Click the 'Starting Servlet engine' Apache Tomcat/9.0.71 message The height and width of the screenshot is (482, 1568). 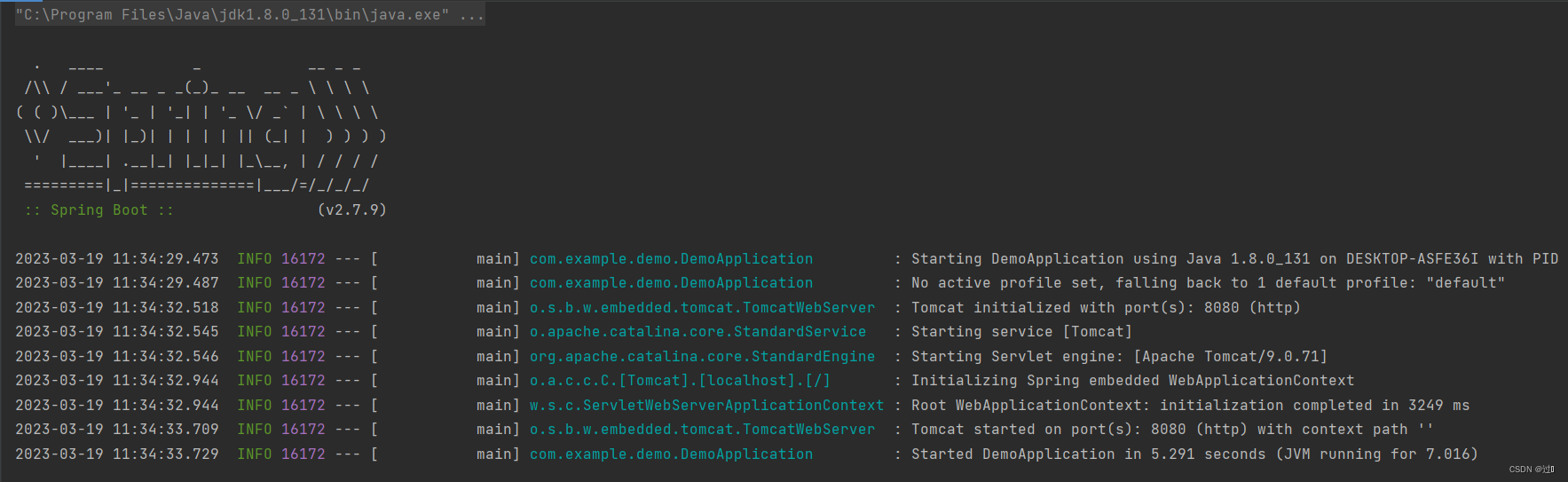1120,357
